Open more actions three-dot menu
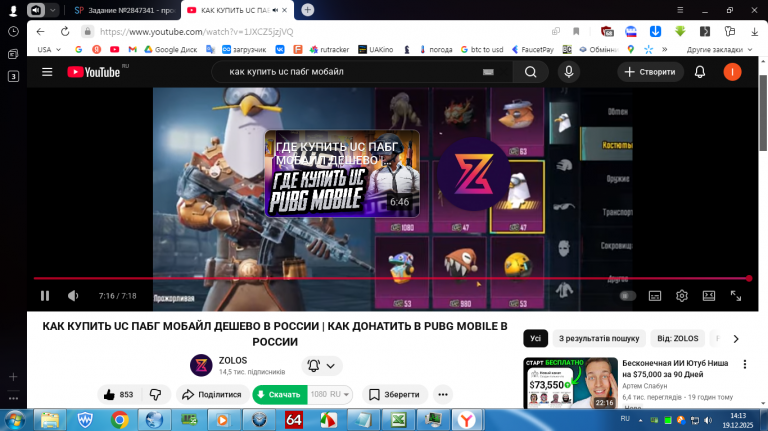Viewport: 768px width, 431px height. pyautogui.click(x=443, y=395)
